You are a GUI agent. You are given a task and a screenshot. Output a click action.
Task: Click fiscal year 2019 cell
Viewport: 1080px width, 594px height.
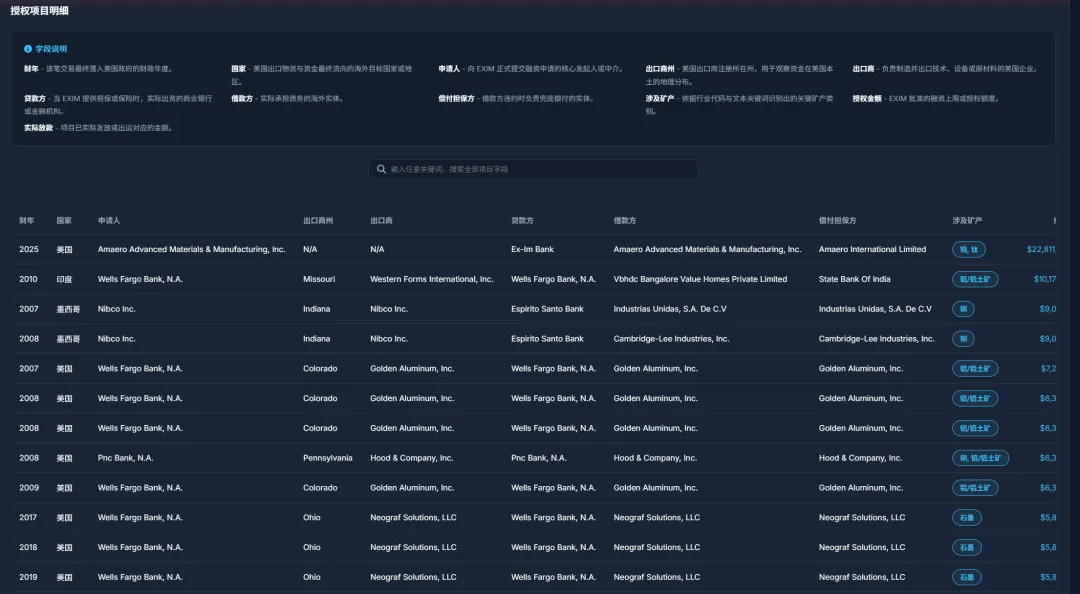pos(28,577)
